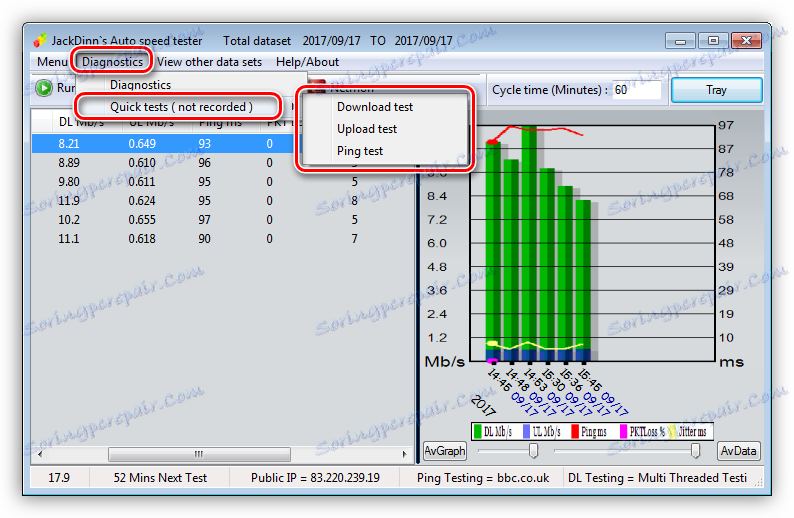This screenshot has width=794, height=518.
Task: Click the UL value 0.649
Action: point(142,144)
